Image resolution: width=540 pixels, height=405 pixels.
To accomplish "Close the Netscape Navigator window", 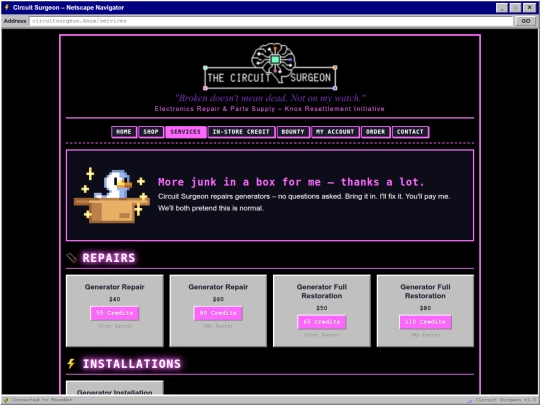I will pos(529,8).
